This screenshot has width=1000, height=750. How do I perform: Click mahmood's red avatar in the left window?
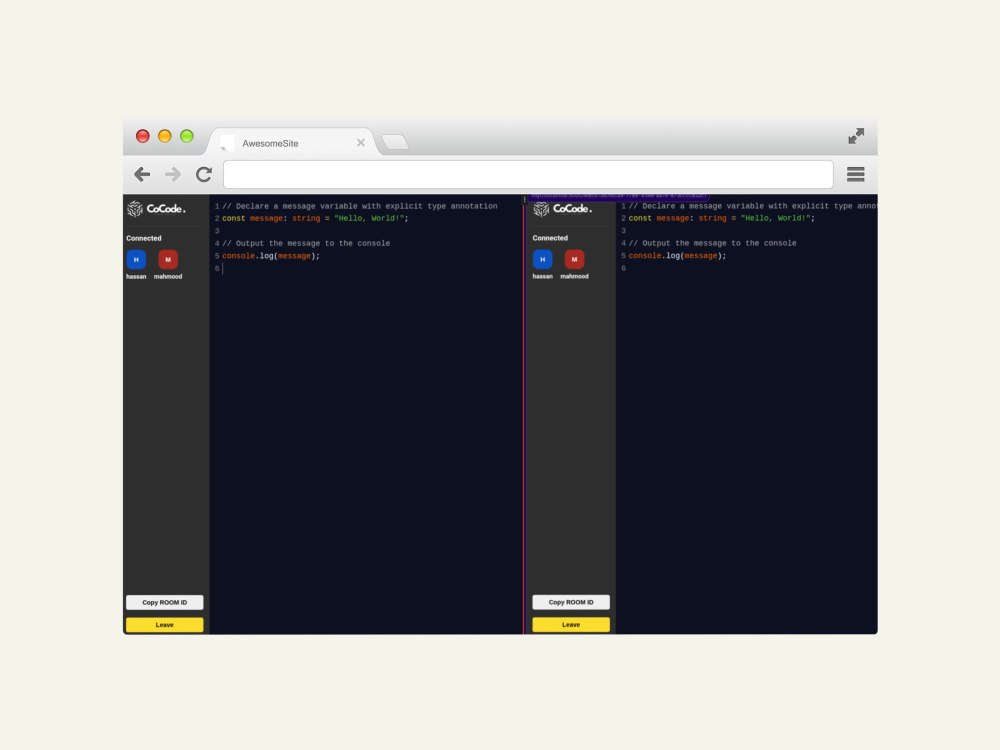(x=168, y=260)
